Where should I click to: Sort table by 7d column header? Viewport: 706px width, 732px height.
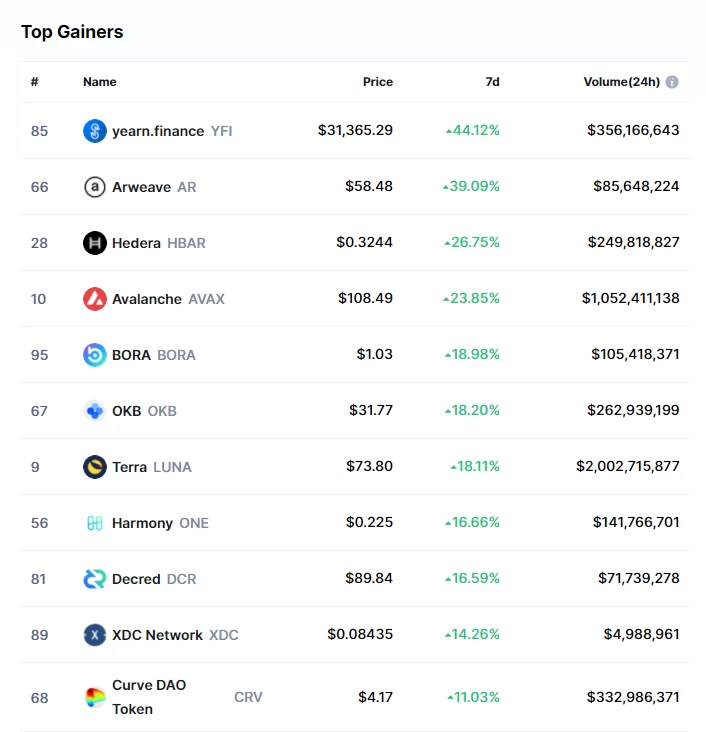click(x=492, y=82)
